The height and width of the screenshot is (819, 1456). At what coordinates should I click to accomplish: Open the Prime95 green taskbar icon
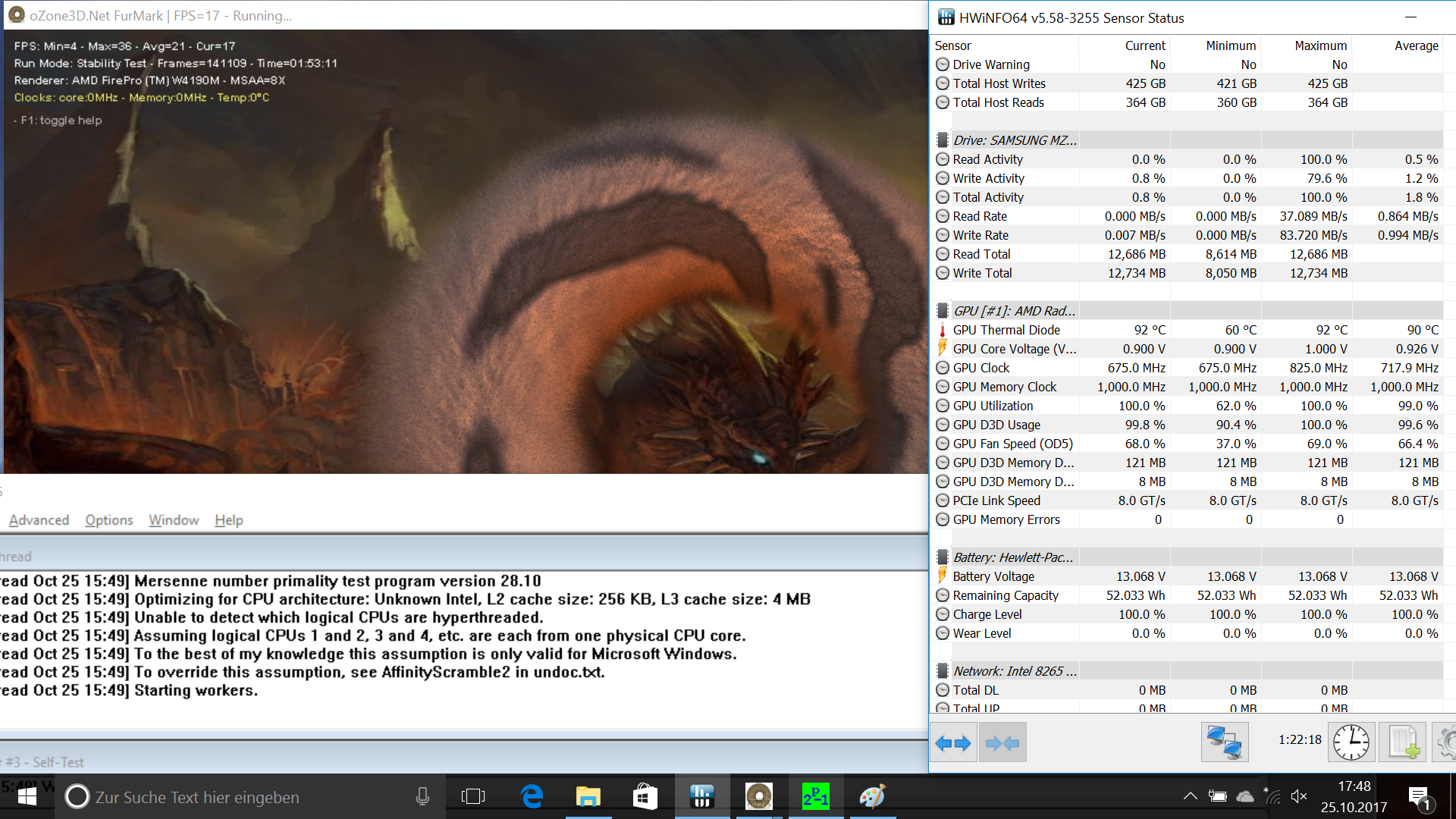click(815, 796)
